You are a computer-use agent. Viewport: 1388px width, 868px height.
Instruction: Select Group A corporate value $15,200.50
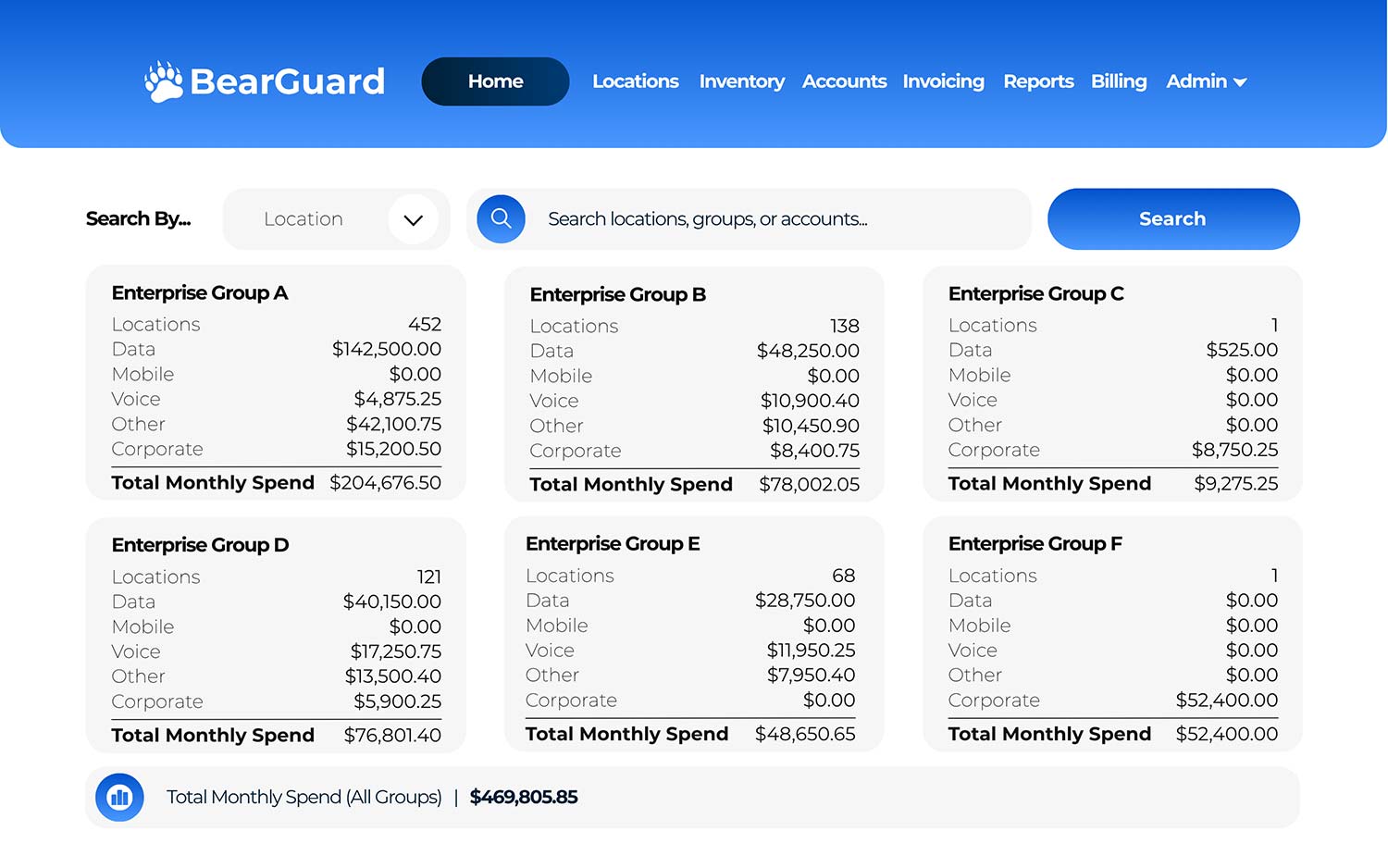point(394,450)
